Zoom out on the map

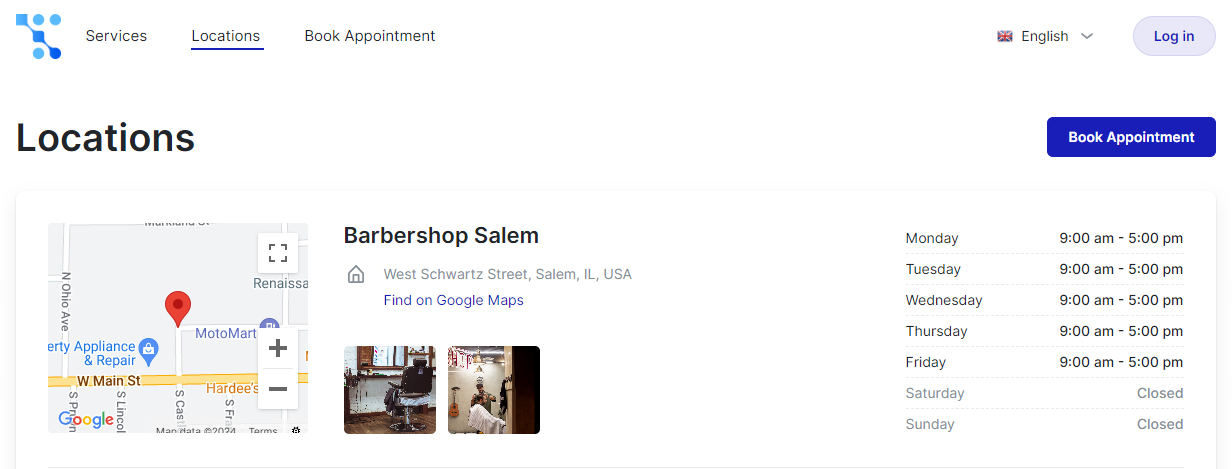(x=278, y=389)
